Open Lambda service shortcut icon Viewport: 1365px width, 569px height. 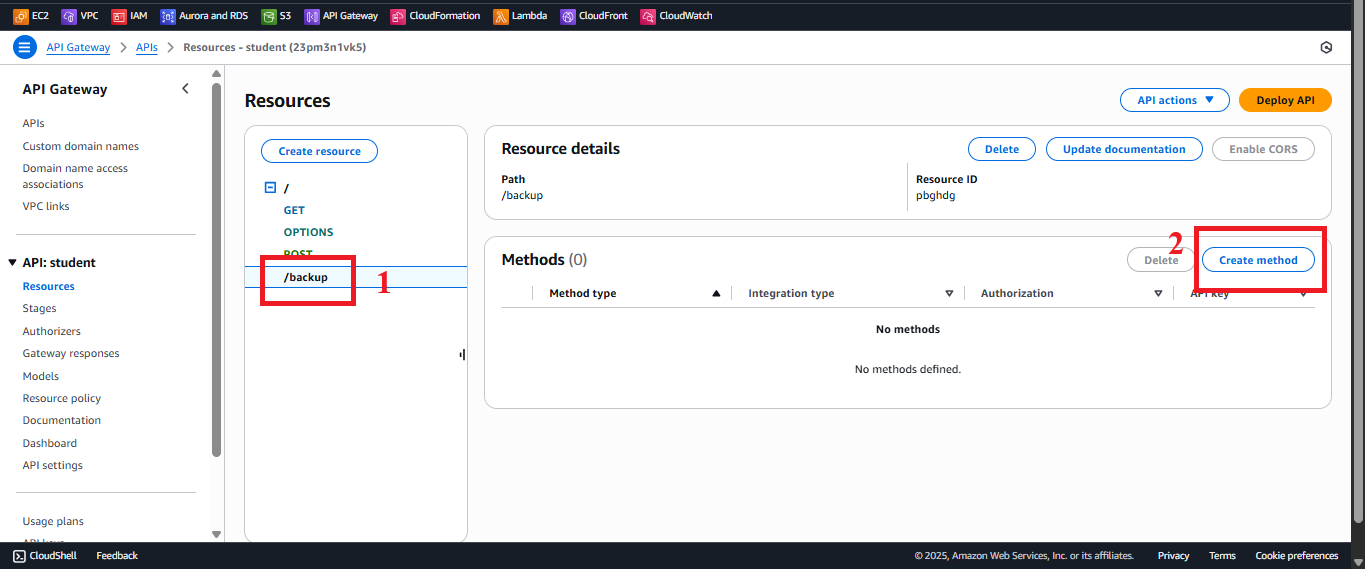(500, 16)
